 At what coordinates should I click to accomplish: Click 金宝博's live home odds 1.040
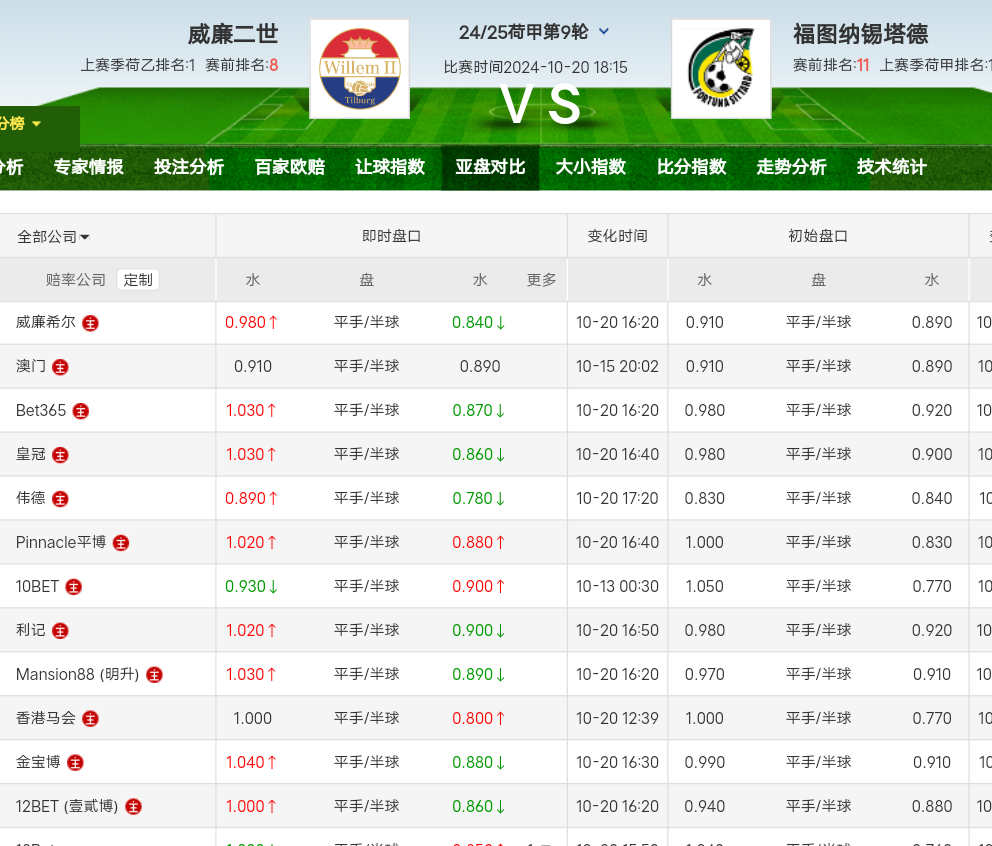pyautogui.click(x=252, y=762)
